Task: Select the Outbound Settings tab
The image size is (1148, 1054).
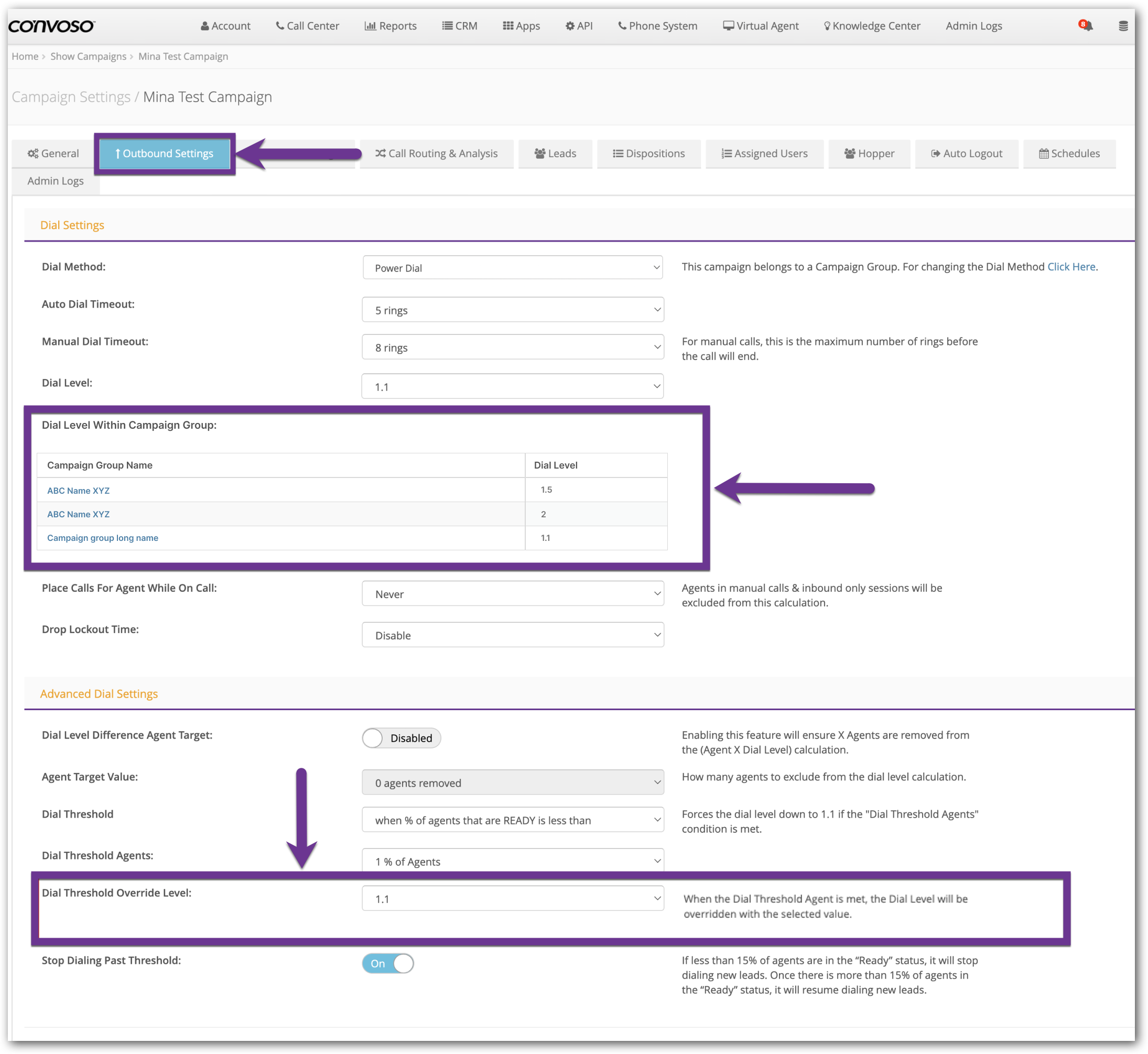Action: click(164, 154)
